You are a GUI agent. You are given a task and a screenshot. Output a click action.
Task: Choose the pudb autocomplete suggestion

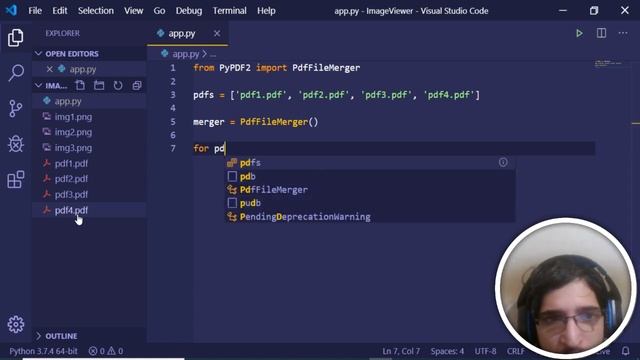tap(370, 203)
